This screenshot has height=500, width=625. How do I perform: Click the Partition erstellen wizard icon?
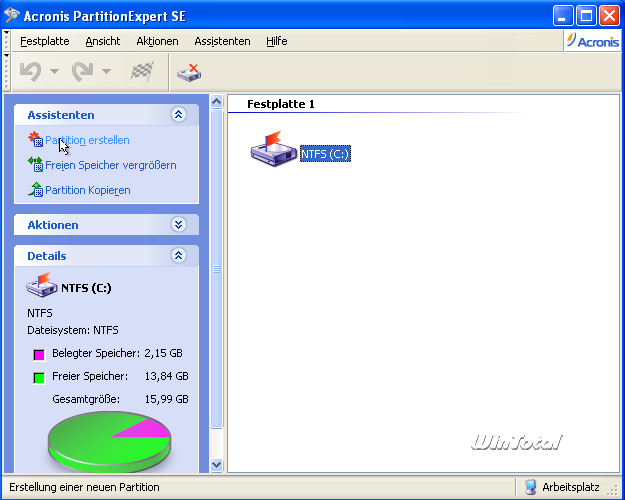(x=35, y=139)
